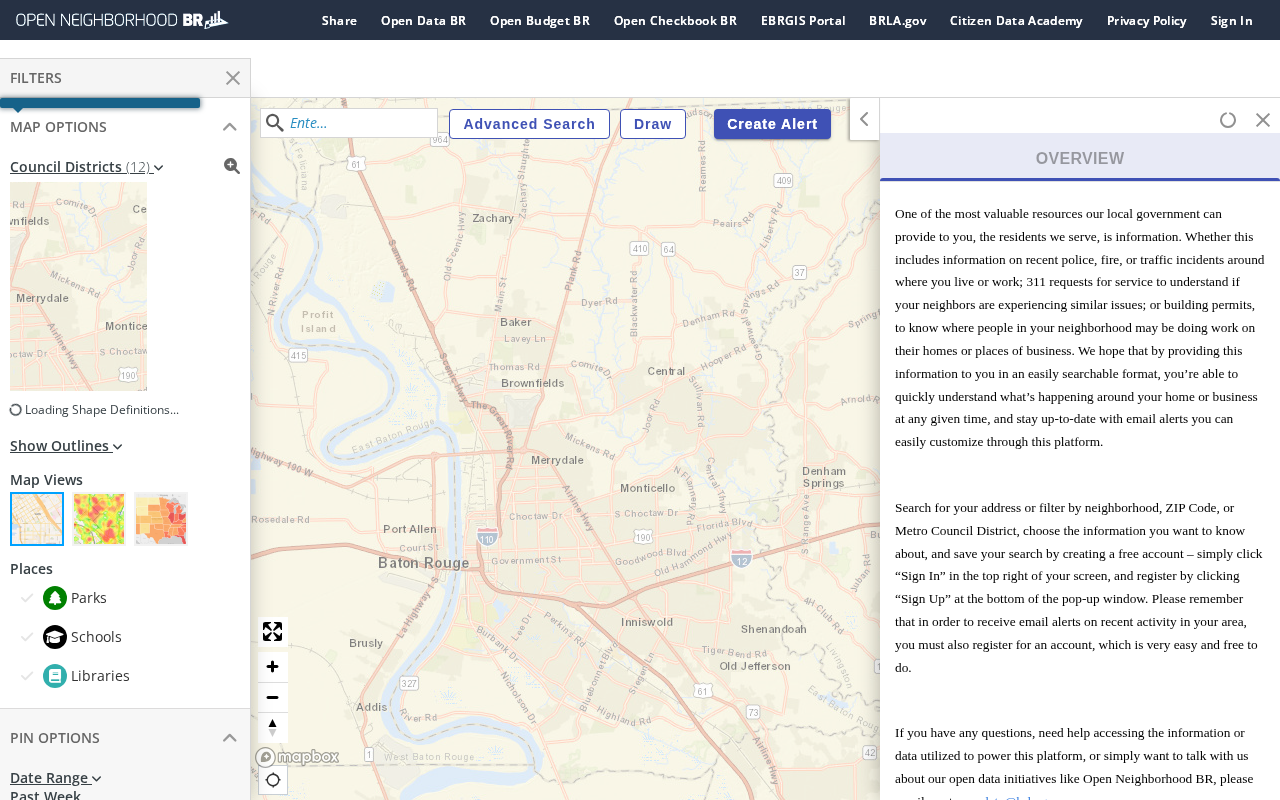
Task: Open Citizen Data Academy in top menu
Action: point(1016,20)
